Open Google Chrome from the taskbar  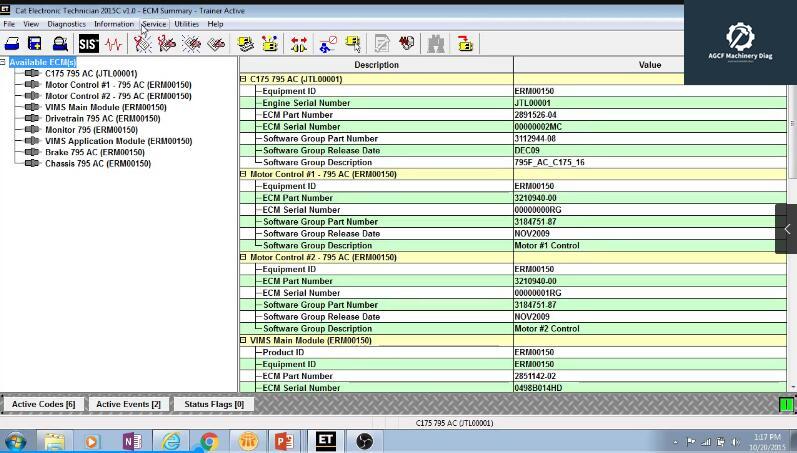coord(209,441)
